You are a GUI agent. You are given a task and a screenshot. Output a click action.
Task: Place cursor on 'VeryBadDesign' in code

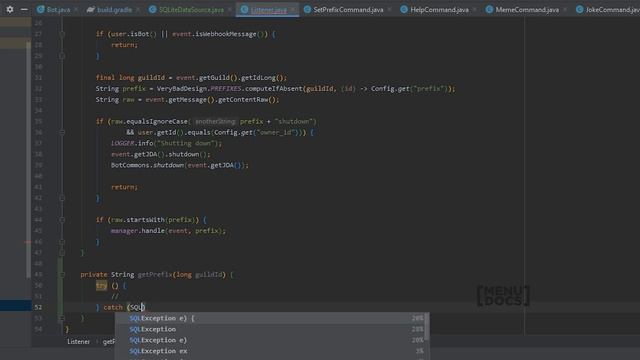tap(182, 89)
